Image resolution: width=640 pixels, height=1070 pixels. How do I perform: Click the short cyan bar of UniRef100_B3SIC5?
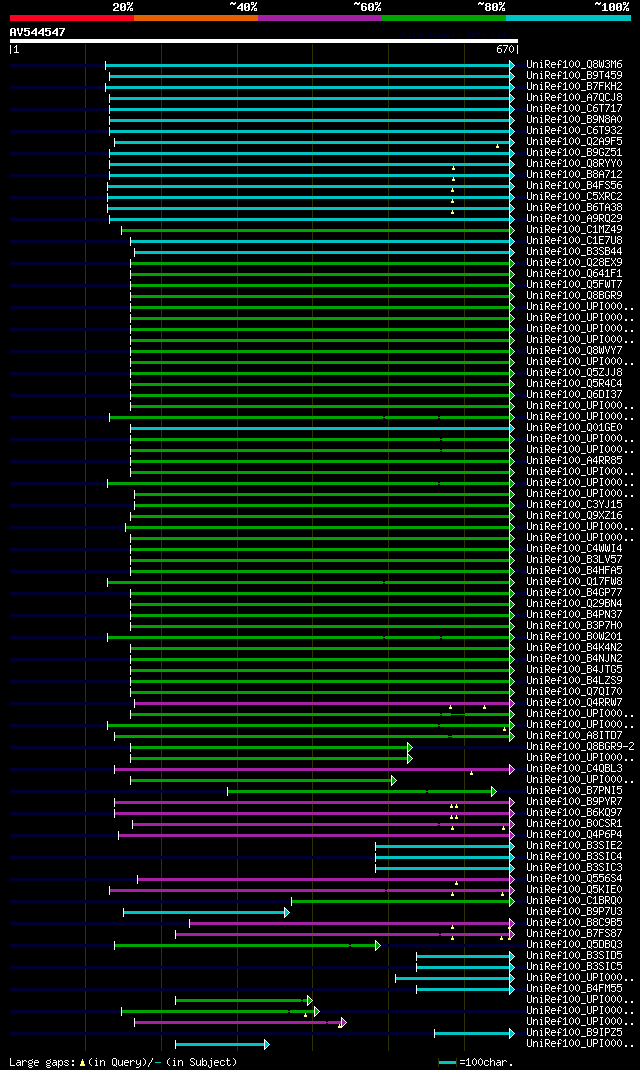click(465, 967)
